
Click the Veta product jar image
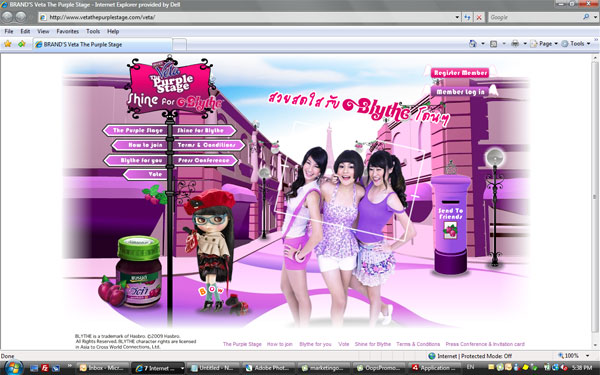pyautogui.click(x=139, y=271)
